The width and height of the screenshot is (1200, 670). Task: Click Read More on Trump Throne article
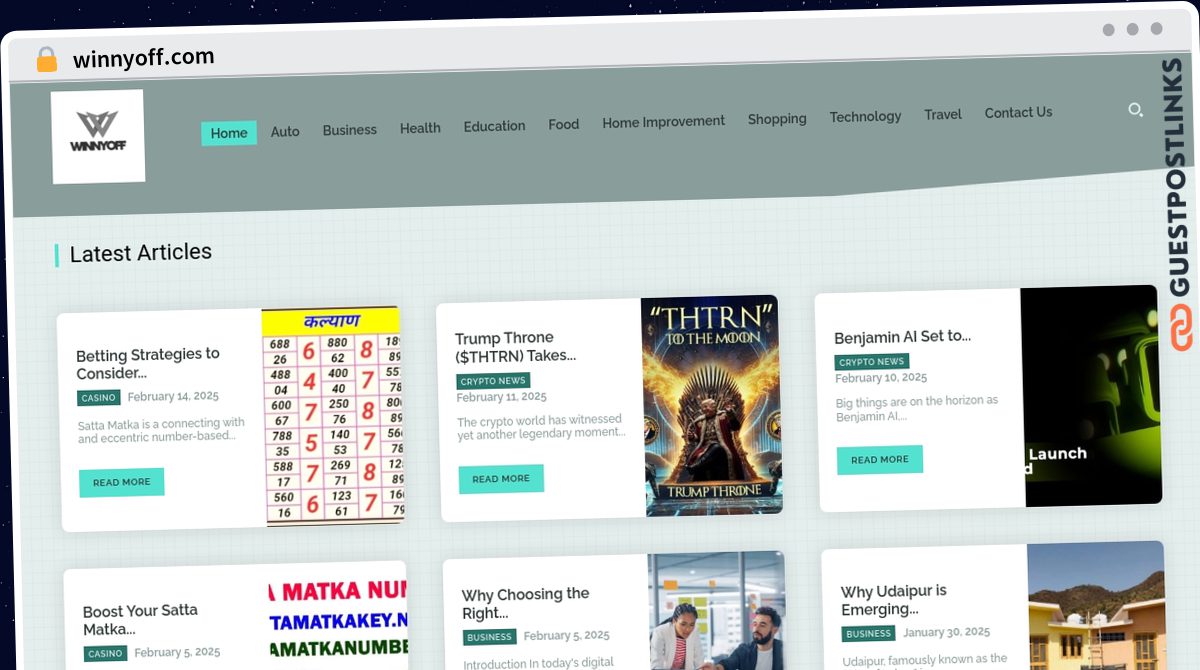(501, 479)
